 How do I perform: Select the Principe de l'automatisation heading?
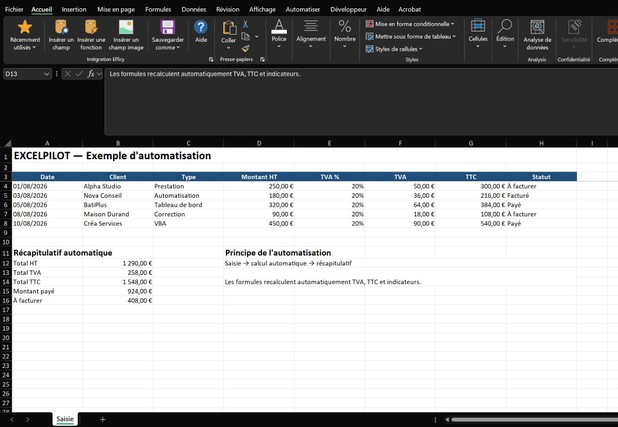[278, 253]
